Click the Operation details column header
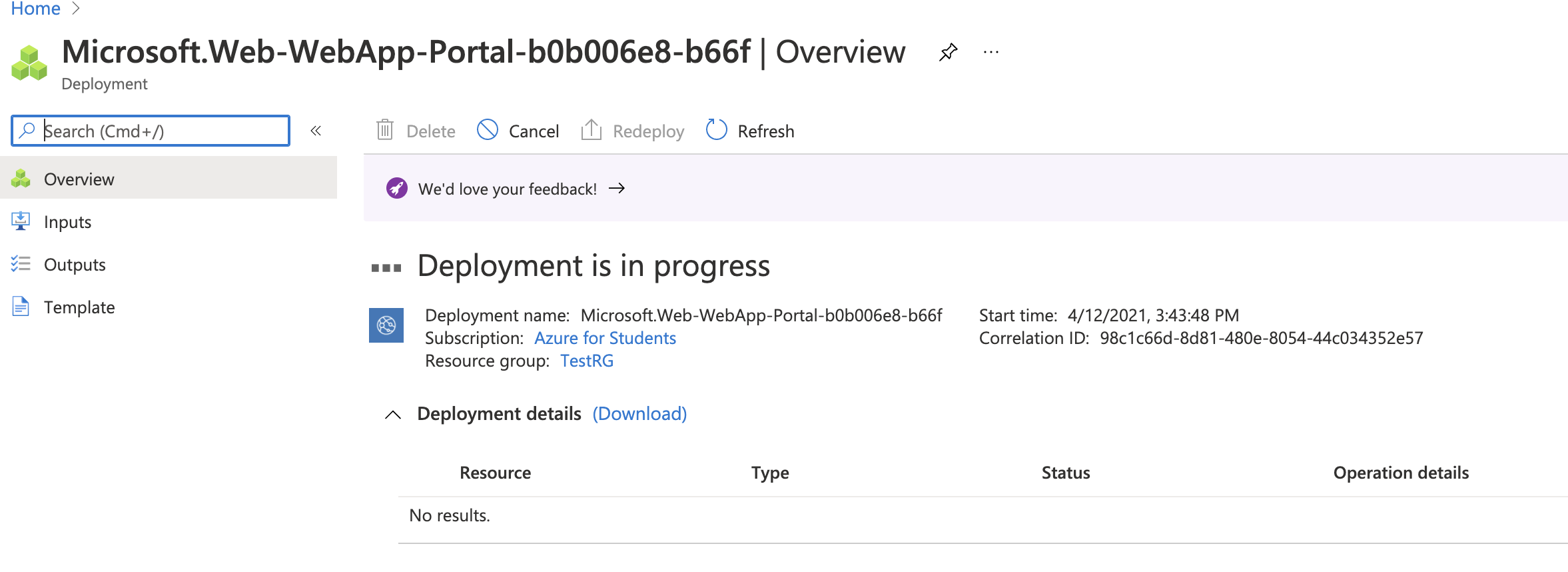The height and width of the screenshot is (572, 1568). point(1401,473)
